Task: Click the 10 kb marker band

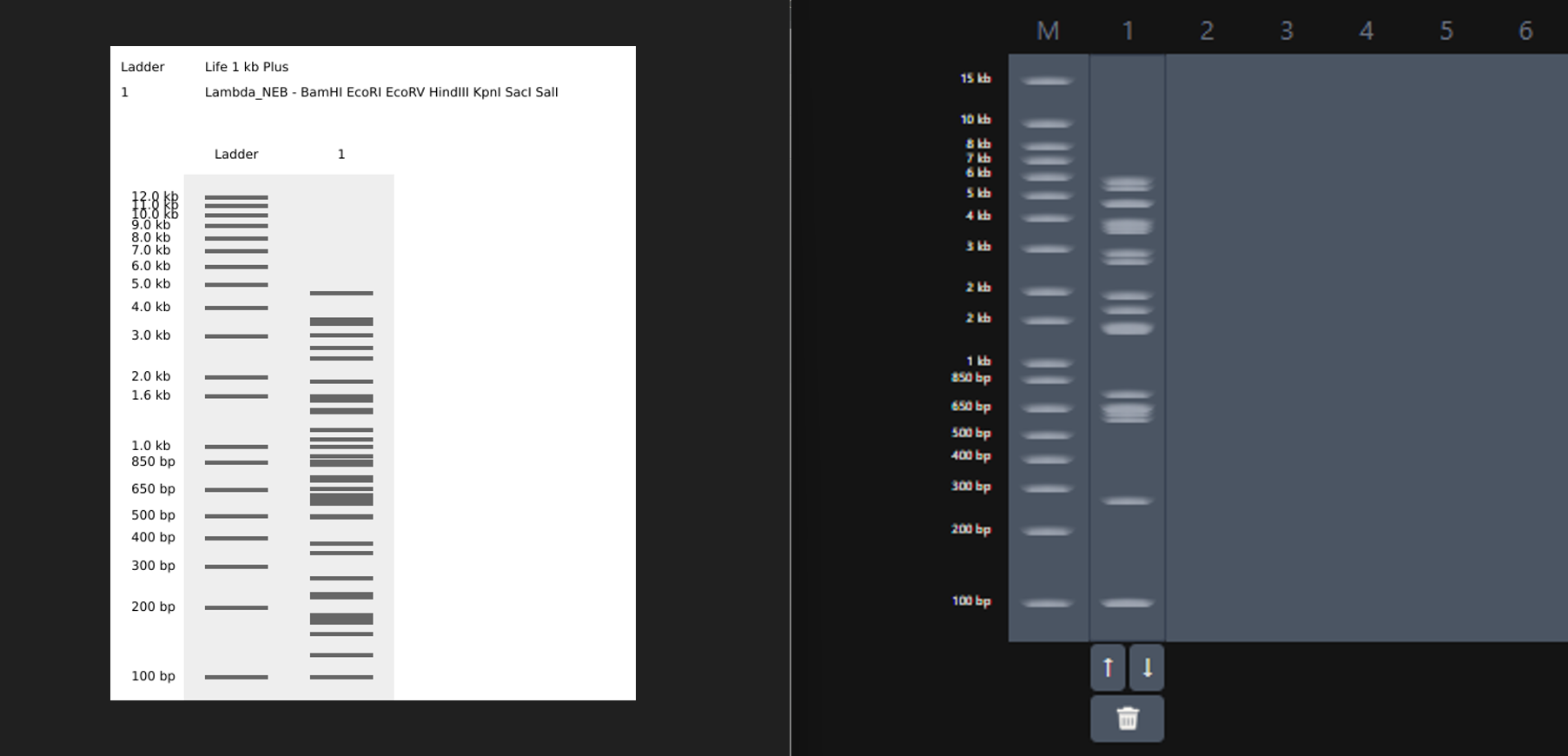Action: click(x=1047, y=123)
